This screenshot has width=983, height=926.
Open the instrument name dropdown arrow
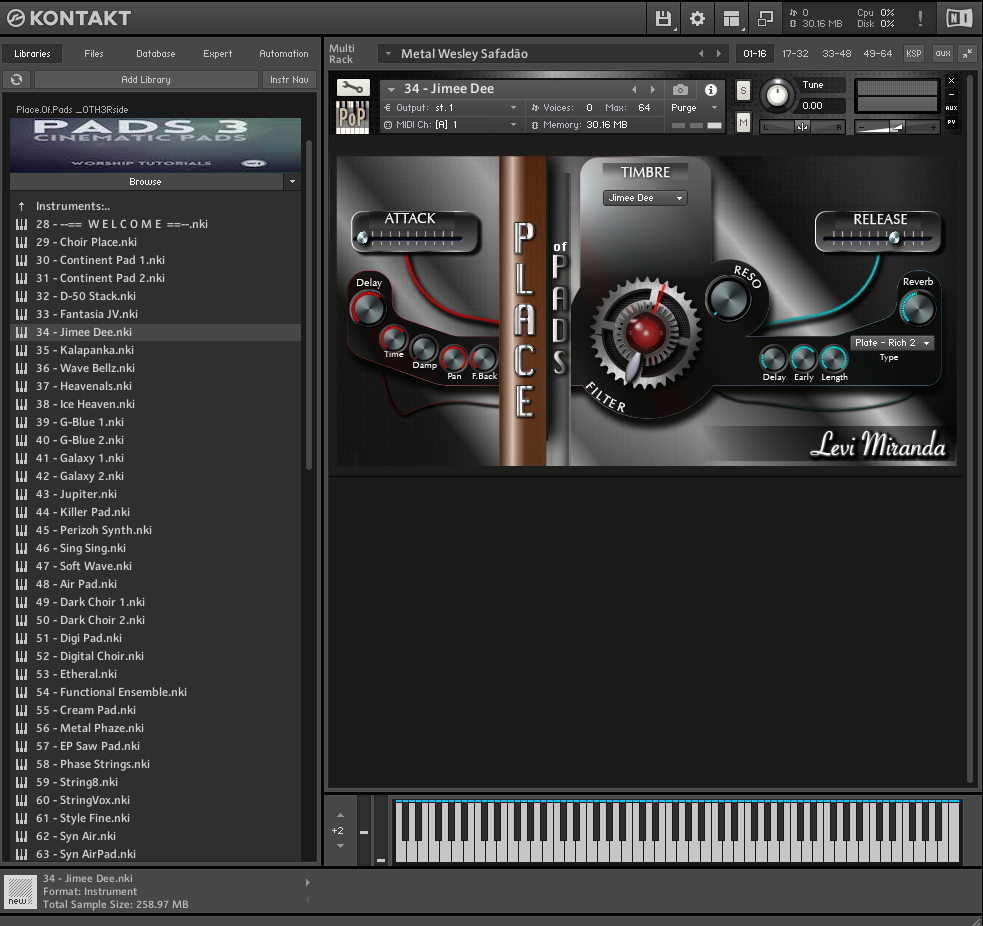[392, 90]
